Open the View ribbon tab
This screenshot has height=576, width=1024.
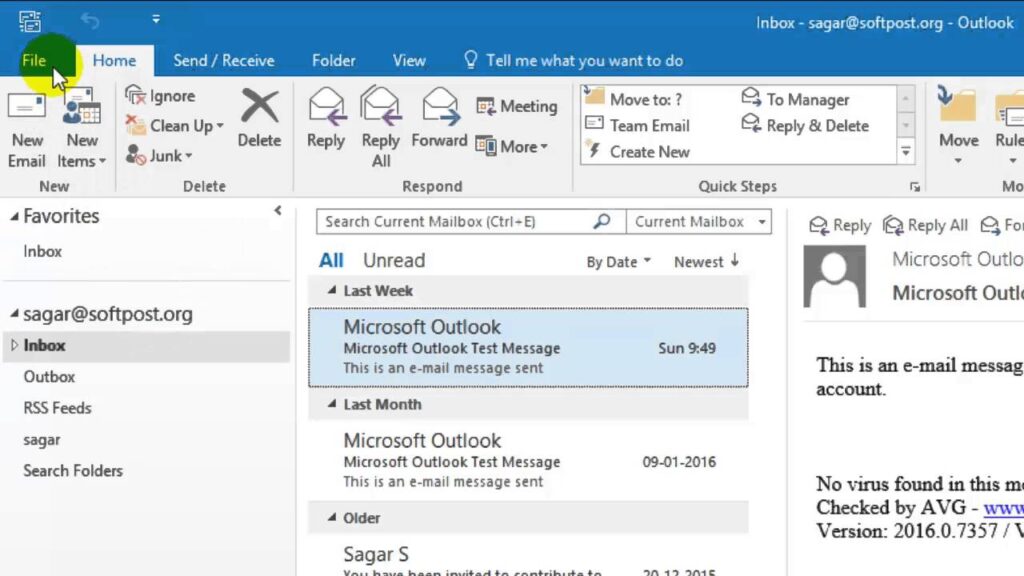(x=408, y=60)
